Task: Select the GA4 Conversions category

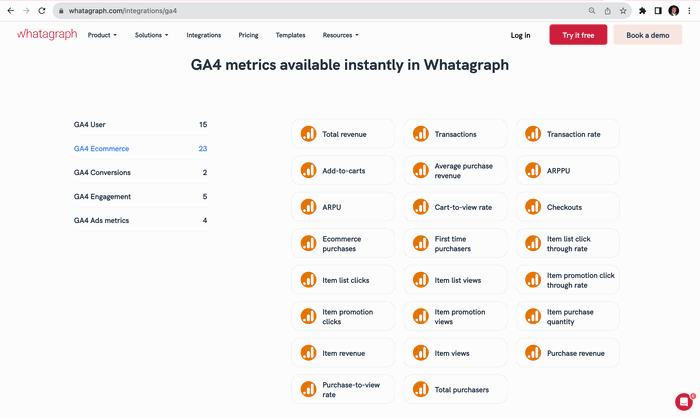Action: (140, 172)
